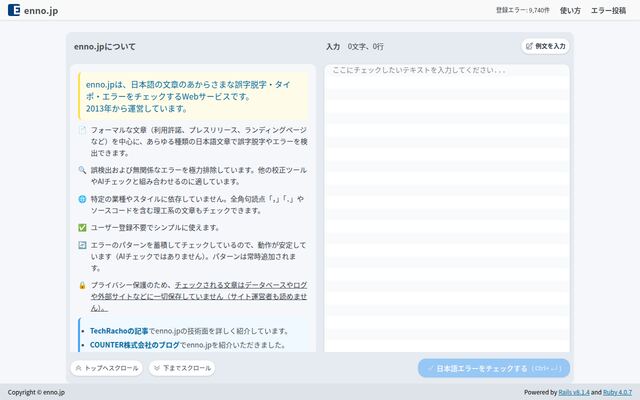Screen dimensions: 640x400
Task: Open the enno.jp home text link
Action: (41, 11)
